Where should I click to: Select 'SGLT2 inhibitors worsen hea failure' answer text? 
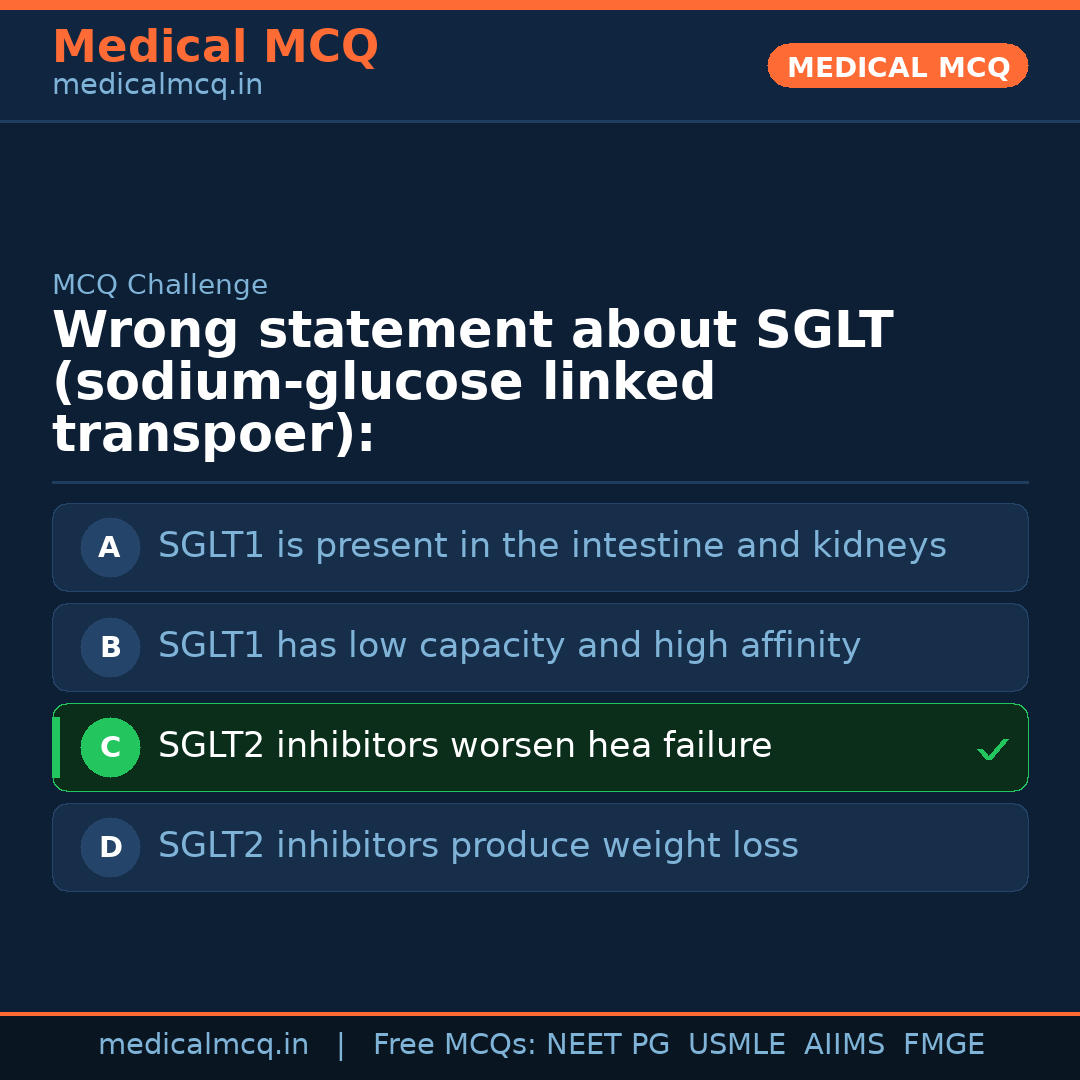click(465, 746)
